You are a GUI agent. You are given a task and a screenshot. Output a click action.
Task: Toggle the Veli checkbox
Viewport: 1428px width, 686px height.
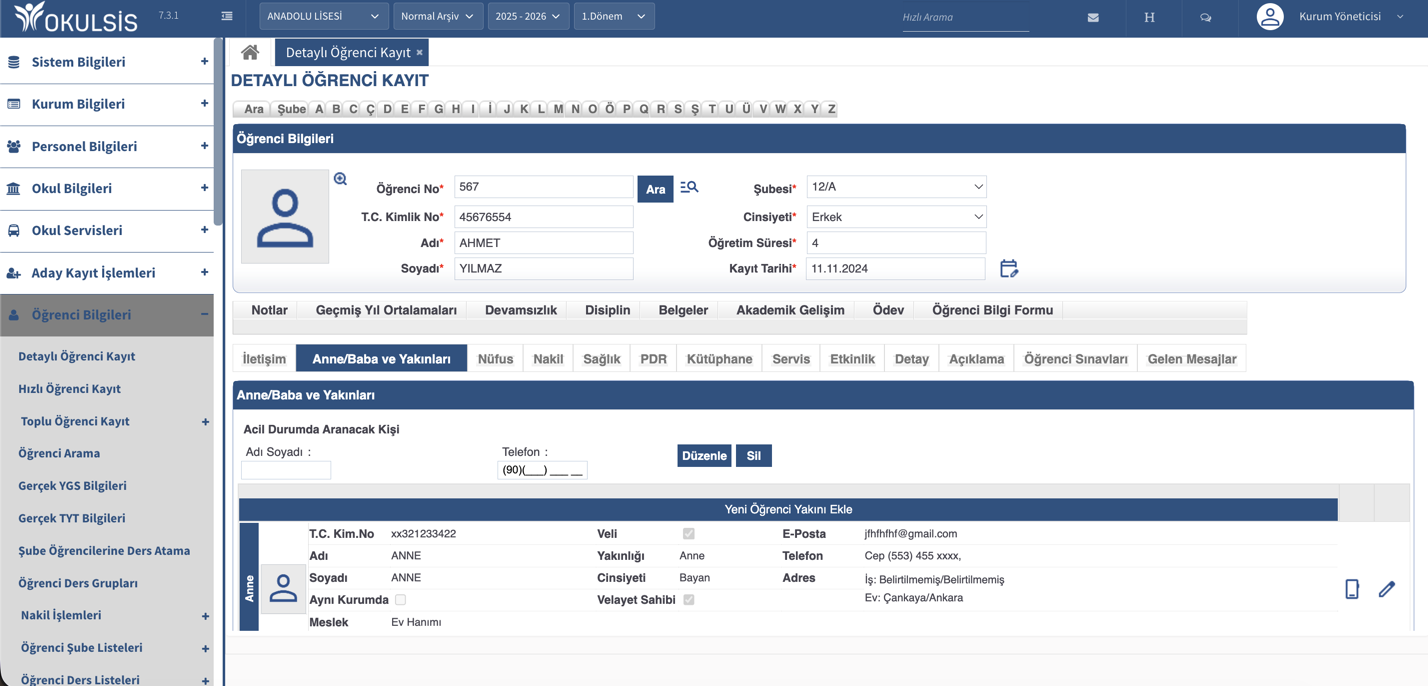pyautogui.click(x=688, y=534)
